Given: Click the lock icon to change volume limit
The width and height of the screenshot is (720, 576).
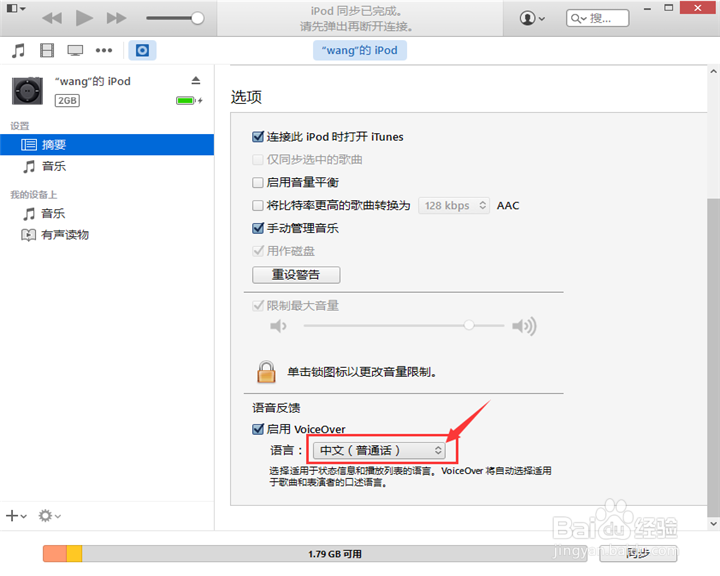Looking at the screenshot, I should pyautogui.click(x=266, y=372).
